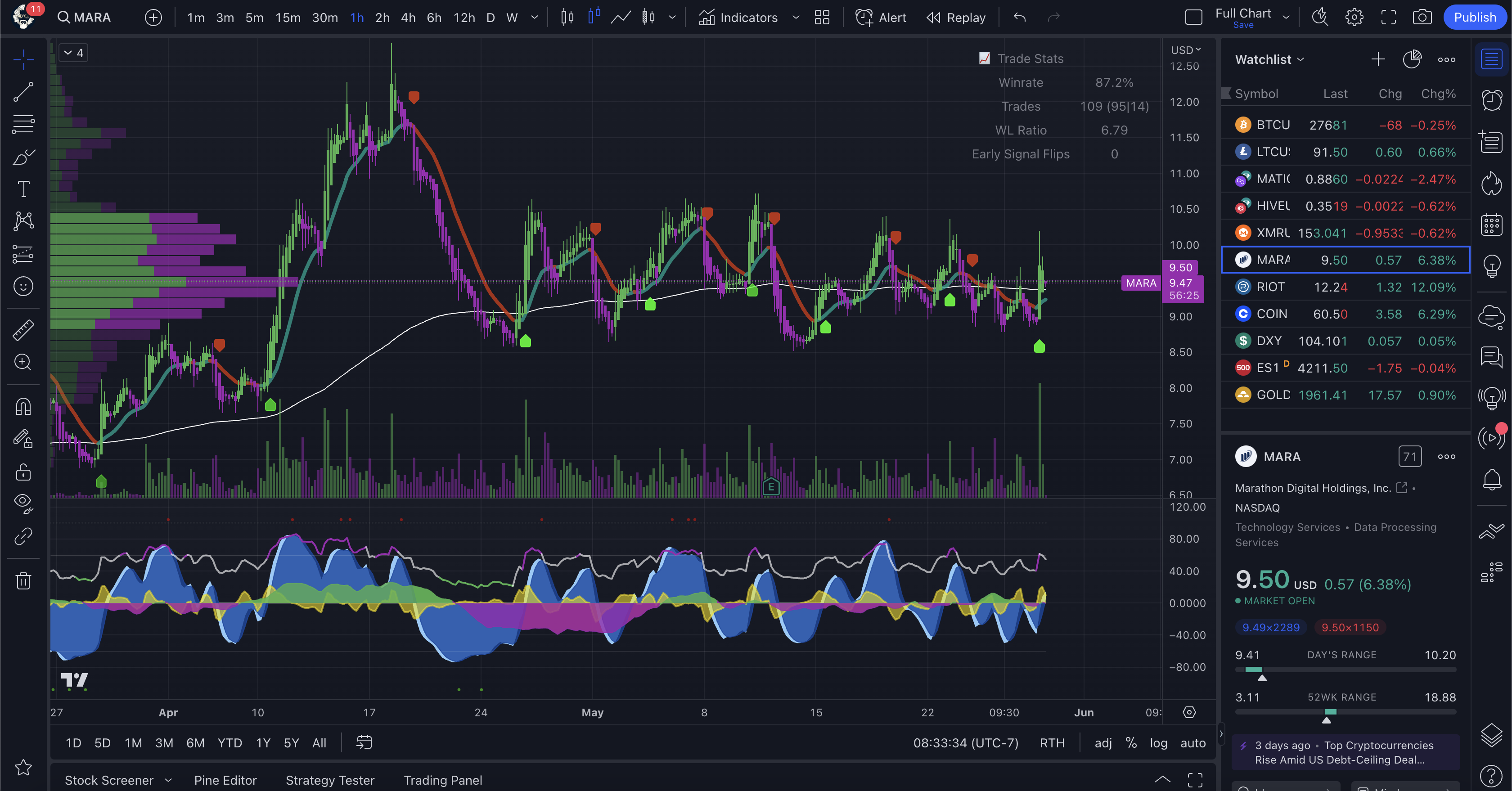Toggle magnet mode for drawings
Viewport: 1512px width, 791px height.
[23, 407]
